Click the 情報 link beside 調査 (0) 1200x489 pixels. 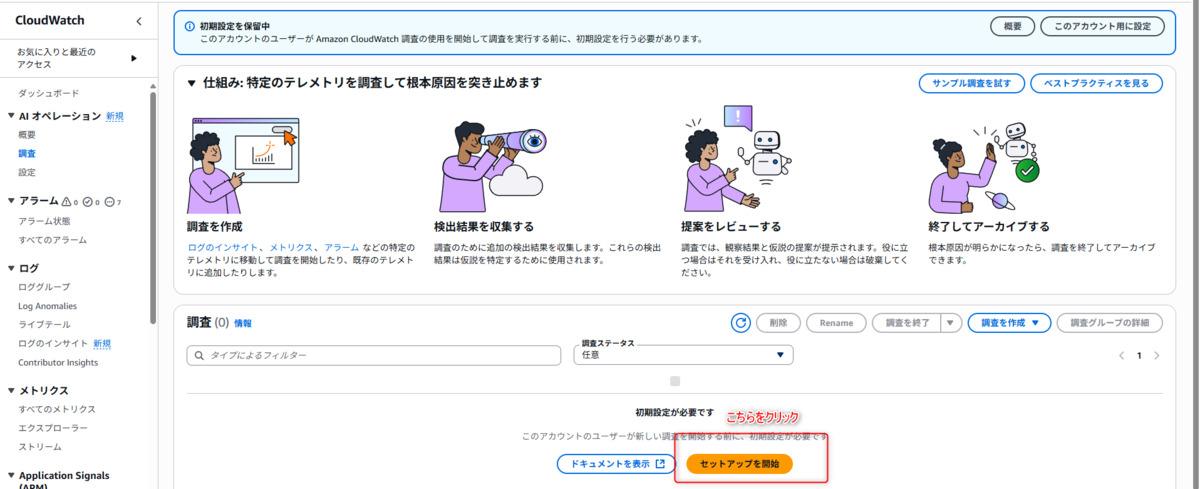point(243,323)
